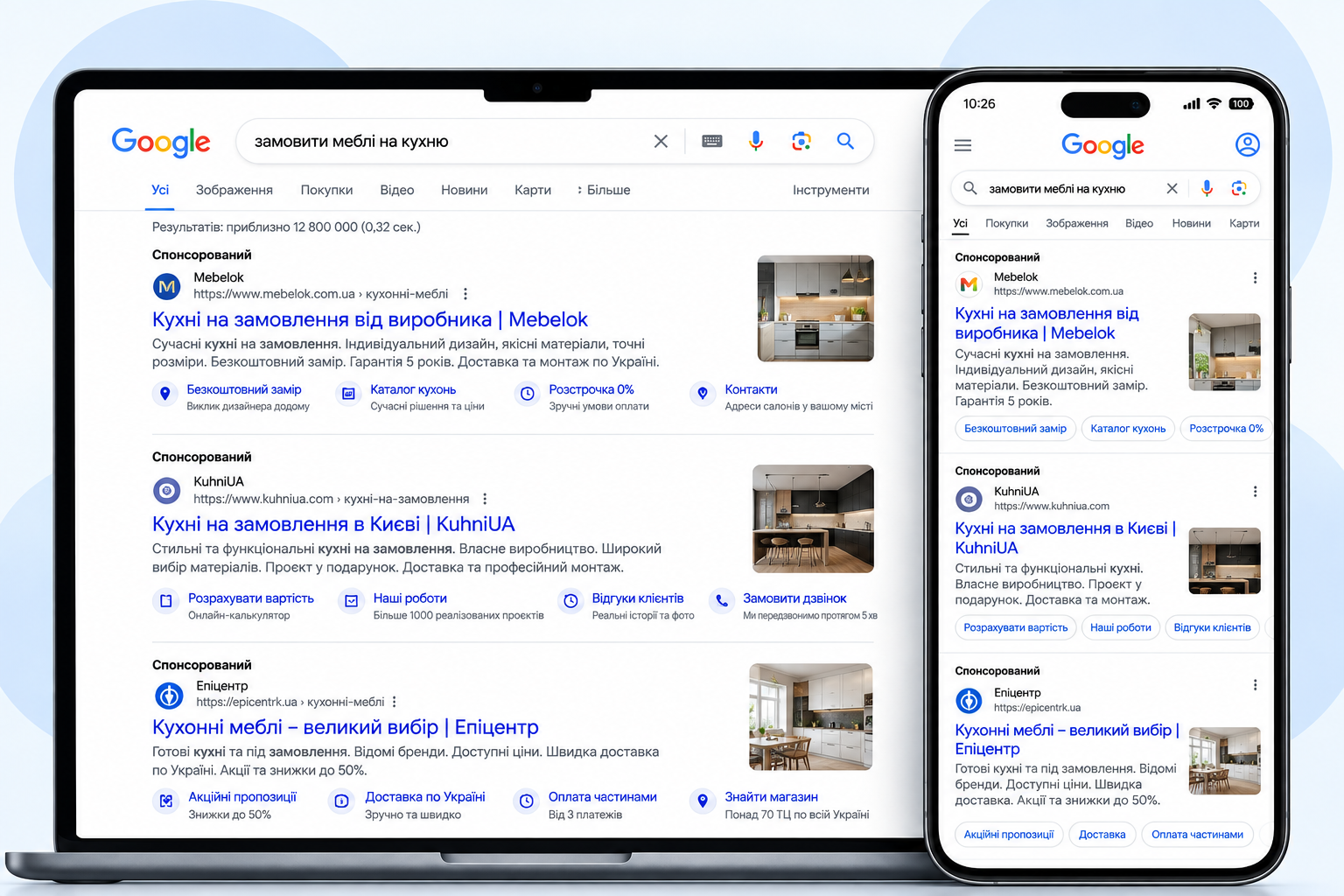Start voice search on the phone

coord(1207,188)
